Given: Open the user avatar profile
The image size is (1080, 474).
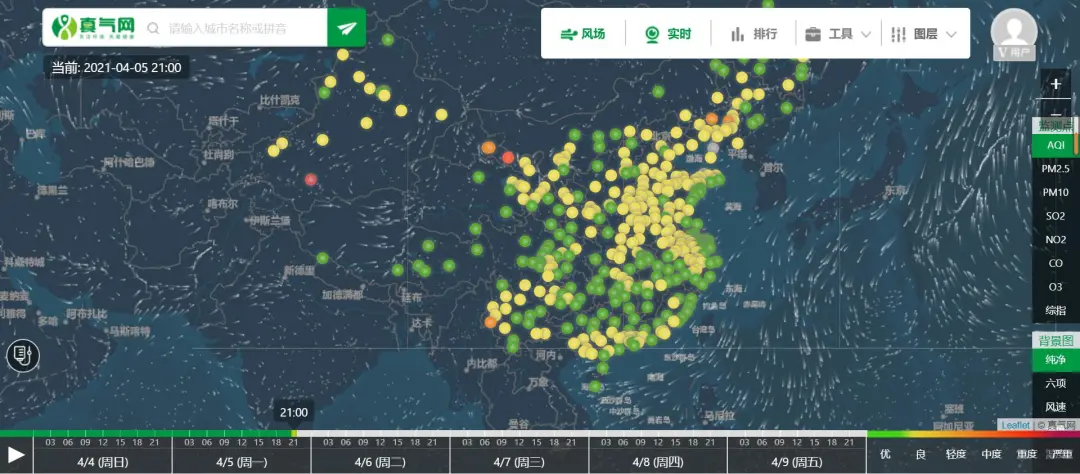Looking at the screenshot, I should [1013, 34].
